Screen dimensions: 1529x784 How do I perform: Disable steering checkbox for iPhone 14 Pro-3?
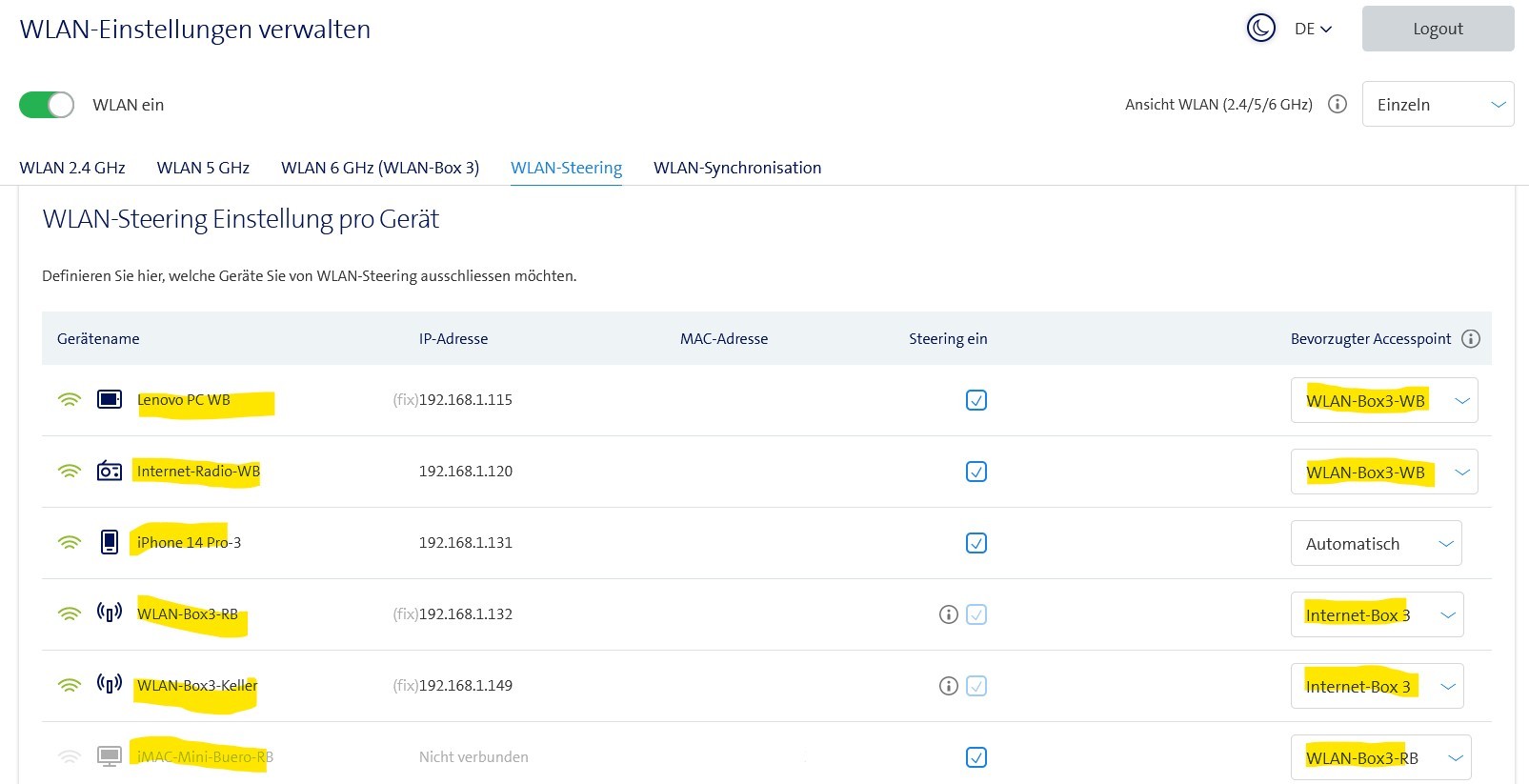[976, 543]
